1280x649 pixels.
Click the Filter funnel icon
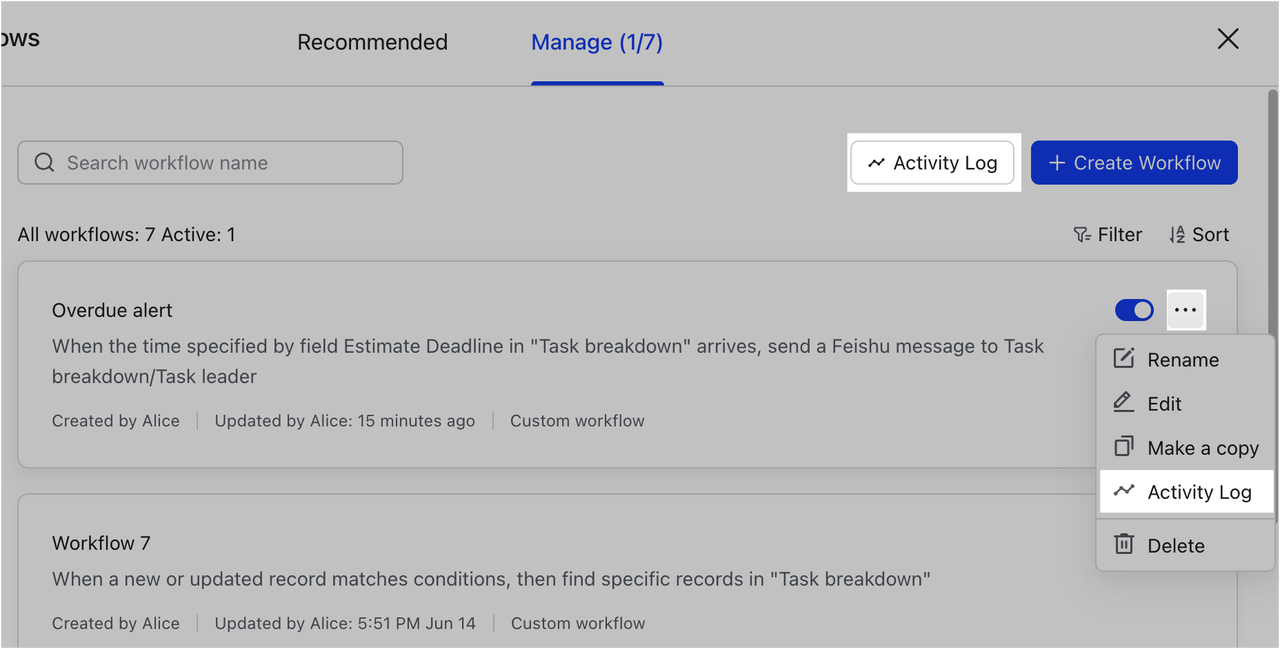[x=1081, y=234]
